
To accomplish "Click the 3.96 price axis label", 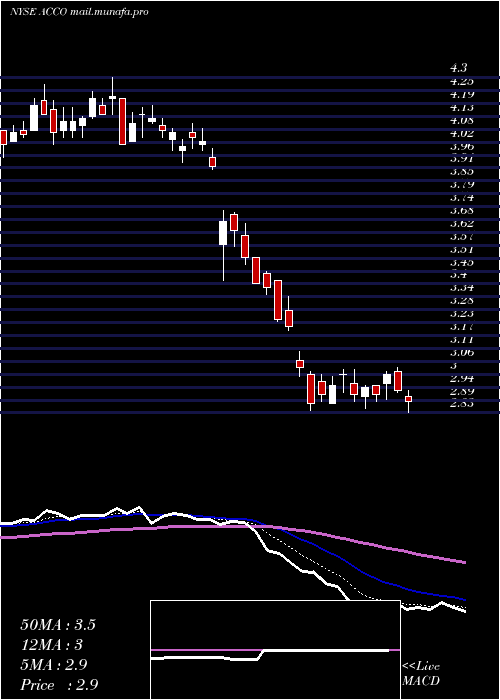I will coord(462,146).
